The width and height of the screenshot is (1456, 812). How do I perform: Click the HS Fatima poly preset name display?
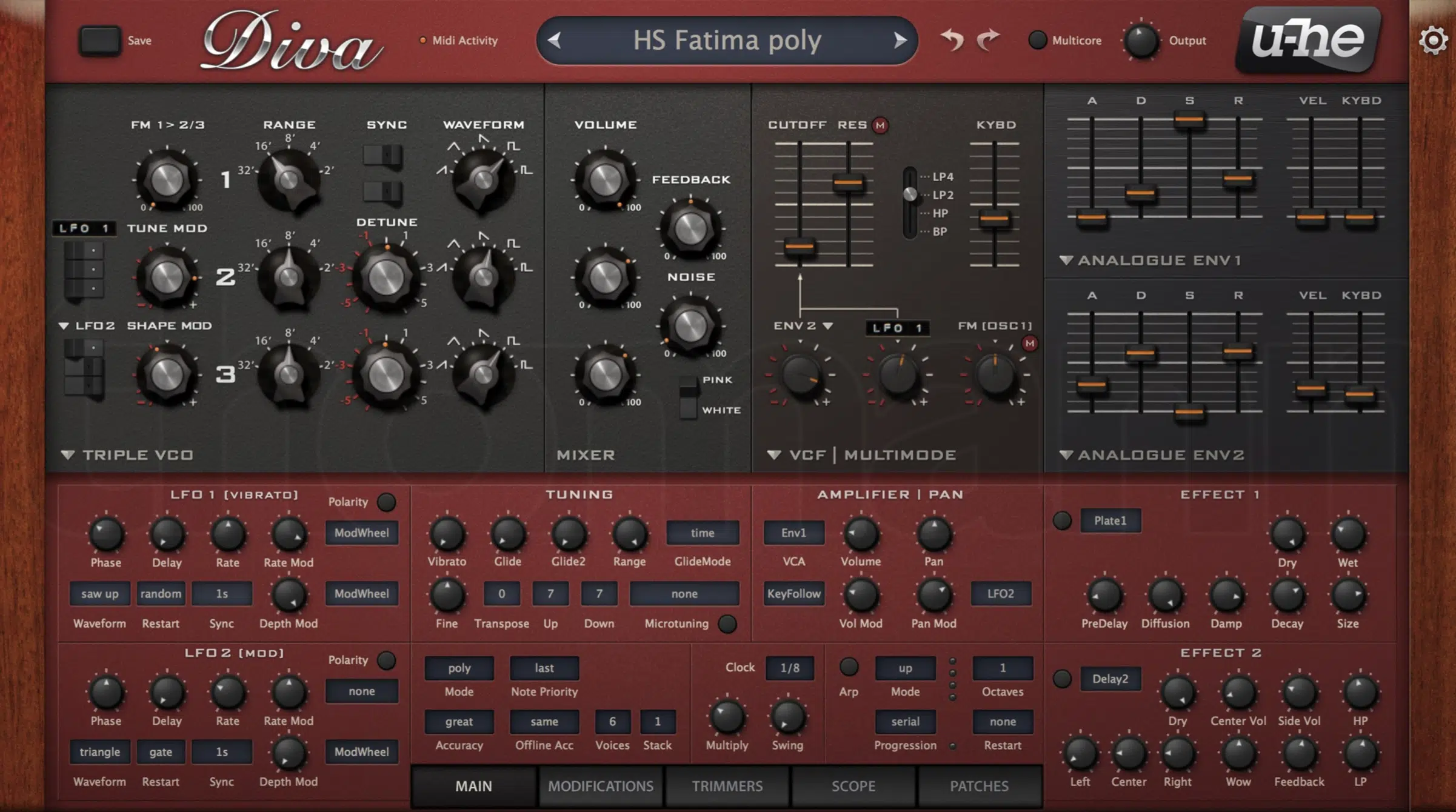click(727, 41)
